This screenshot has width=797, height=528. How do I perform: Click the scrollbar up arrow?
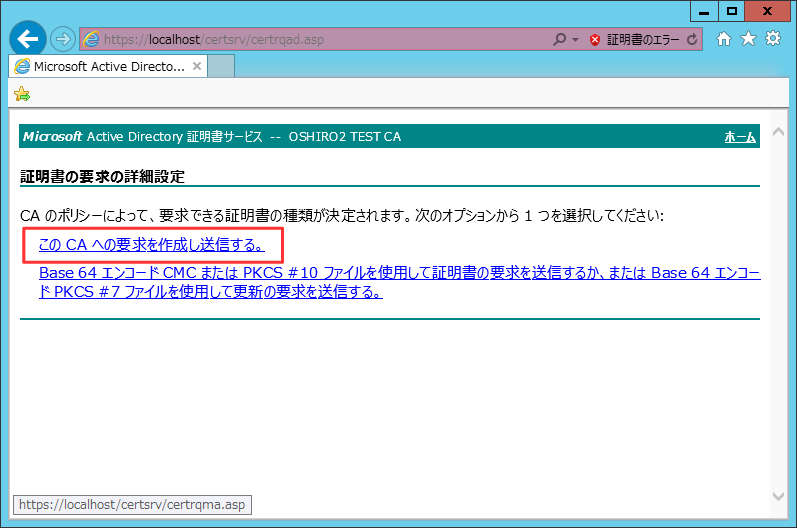[x=778, y=132]
